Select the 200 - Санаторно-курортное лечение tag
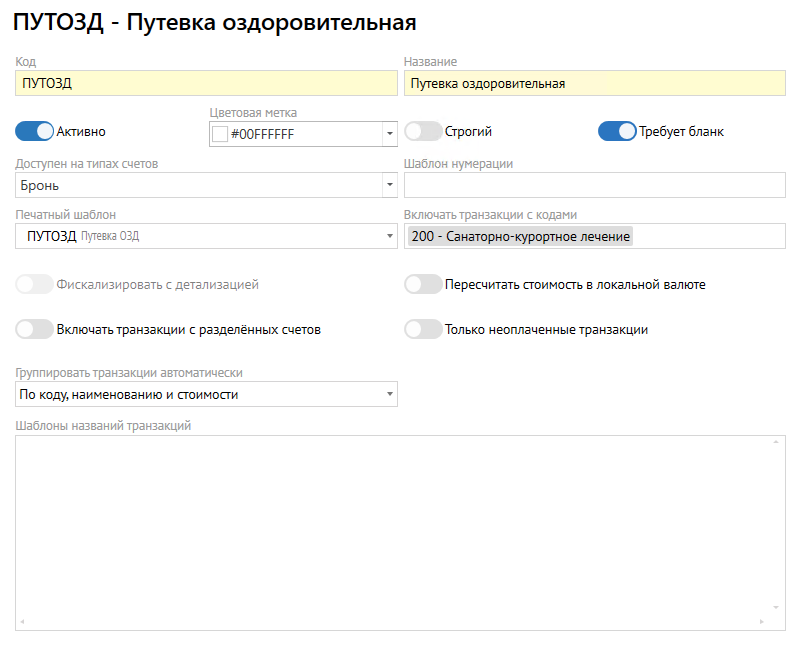This screenshot has width=796, height=645. coord(520,236)
